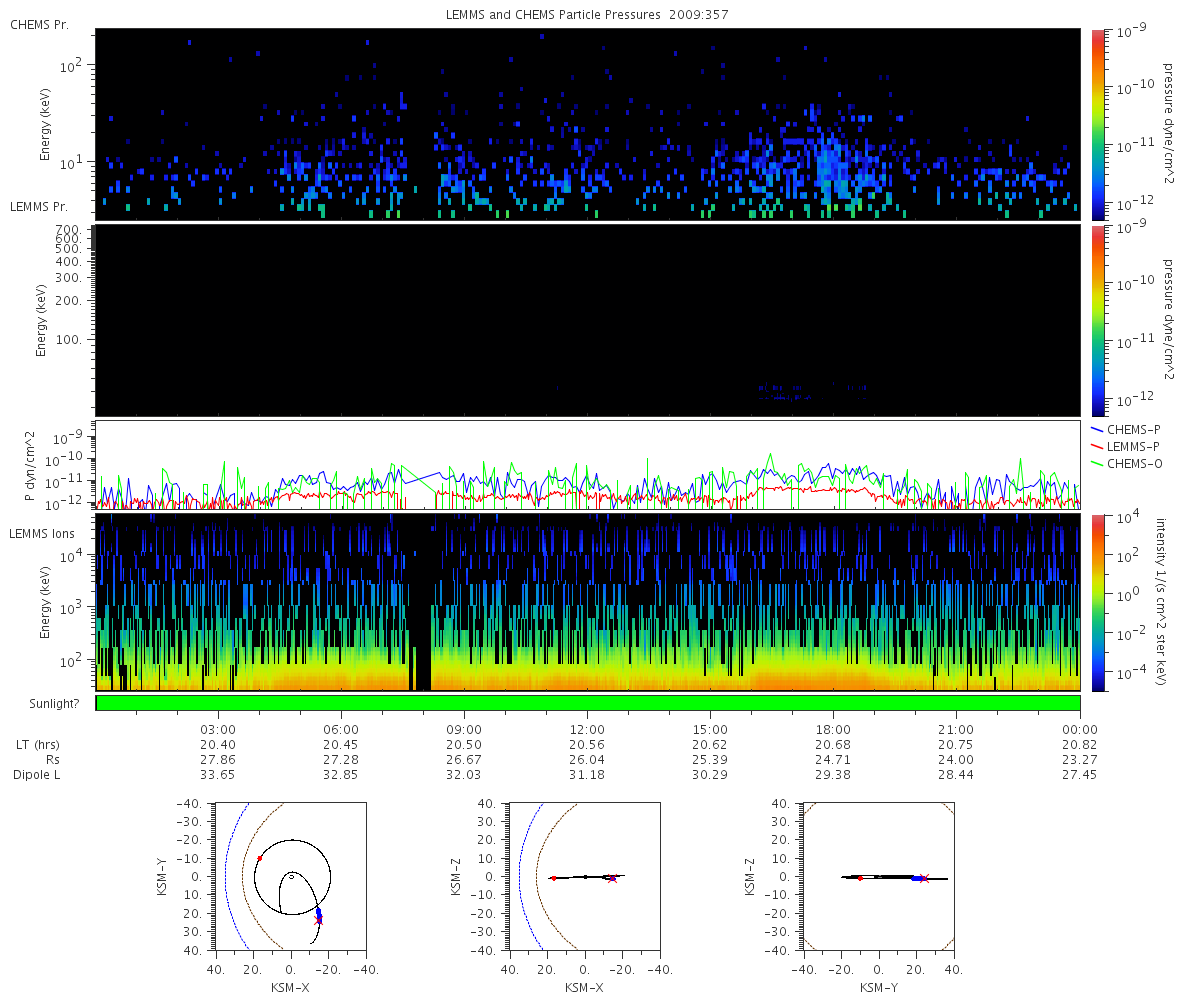This screenshot has width=1200, height=1000.
Task: Click the CHEMS pressure color bar
Action: (1096, 124)
